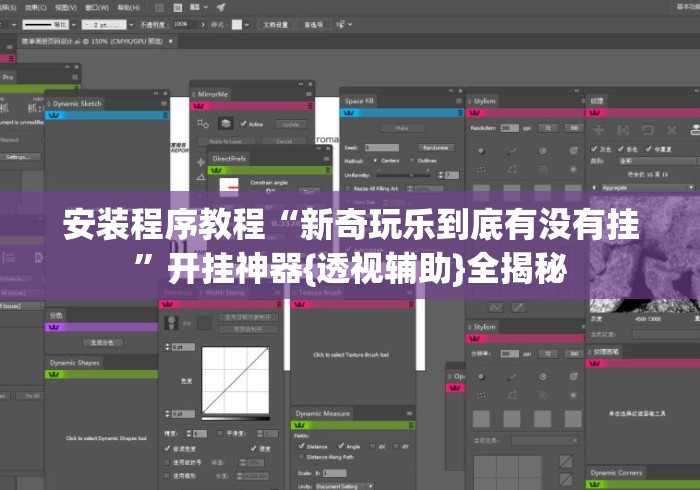Select sphere shadow icon in Stylism Resolution panel
This screenshot has width=700, height=490.
point(481,151)
